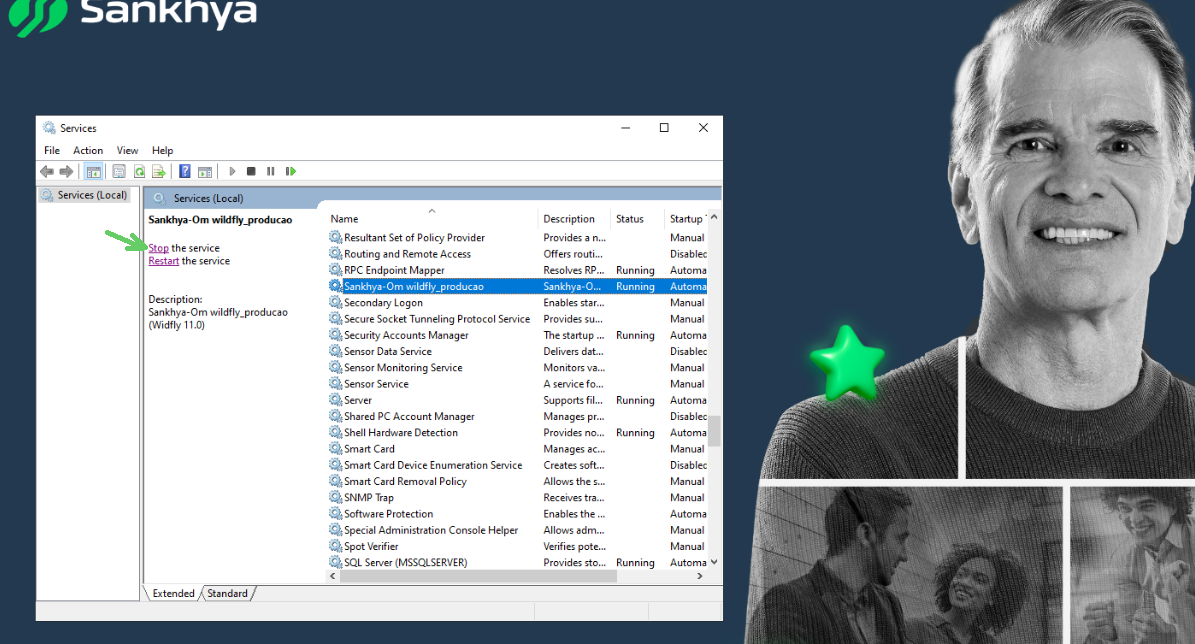Screen dimensions: 1195x644
Task: Click the vertical scrollbar thumb
Action: pos(714,431)
